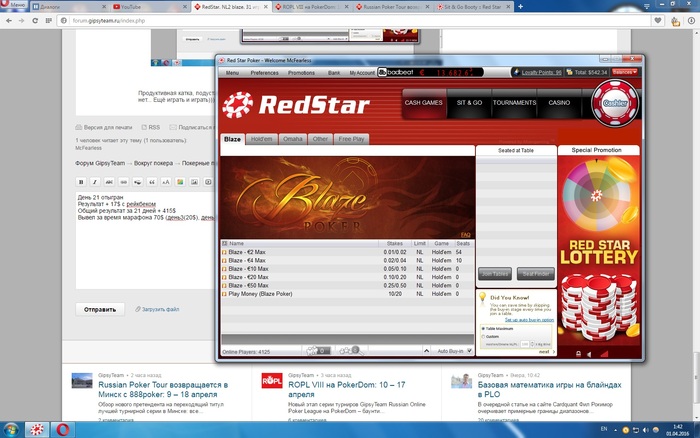Open the Balances dropdown in RedStar
This screenshot has width=700, height=438.
[624, 72]
